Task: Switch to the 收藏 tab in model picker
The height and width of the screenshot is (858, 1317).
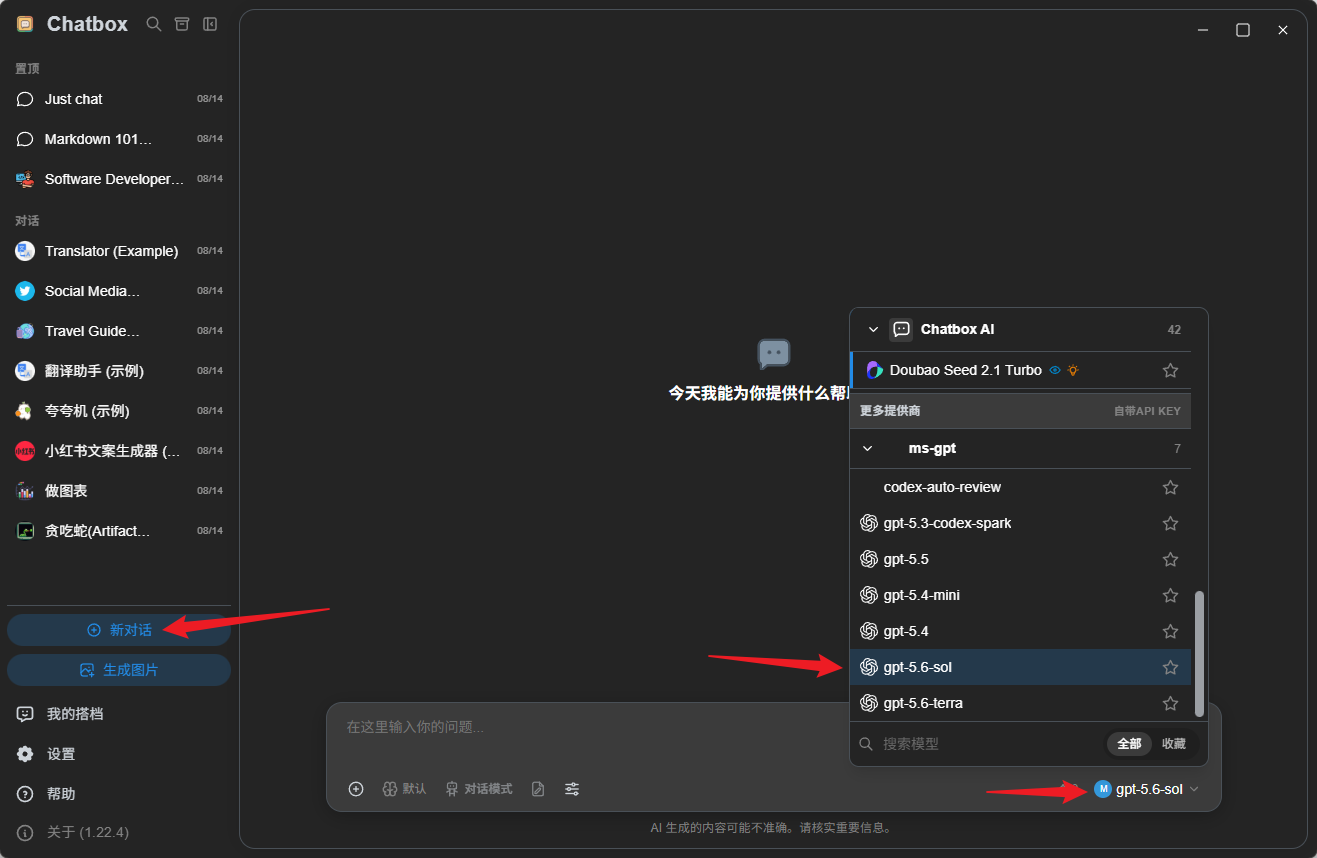Action: 1174,744
